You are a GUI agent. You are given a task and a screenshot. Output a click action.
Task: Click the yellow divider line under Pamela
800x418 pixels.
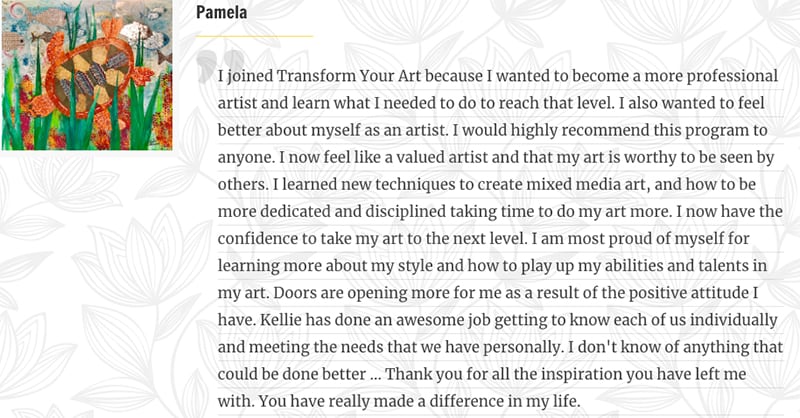click(x=254, y=36)
